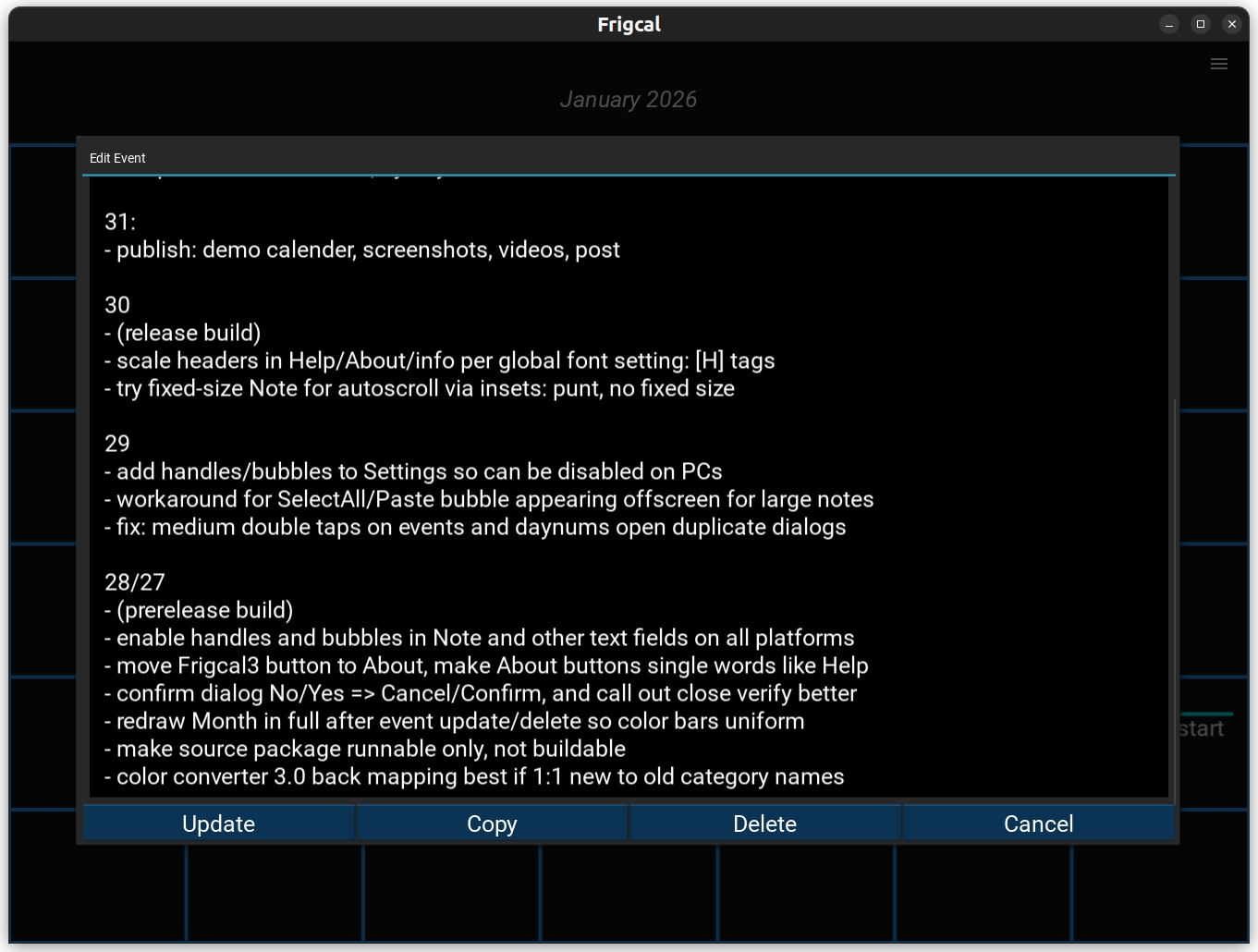The height and width of the screenshot is (952, 1258).
Task: Minimize the Frigcal window
Action: 1169,25
